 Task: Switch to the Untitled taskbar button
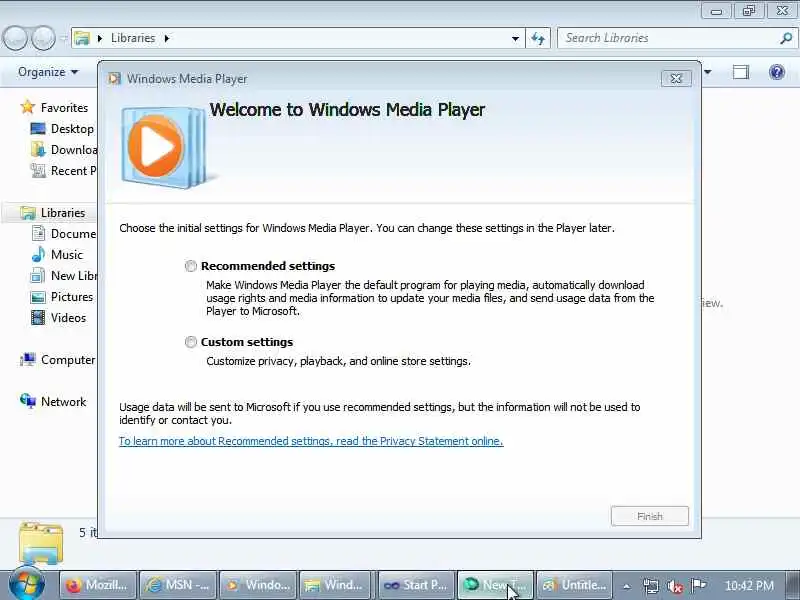(574, 585)
